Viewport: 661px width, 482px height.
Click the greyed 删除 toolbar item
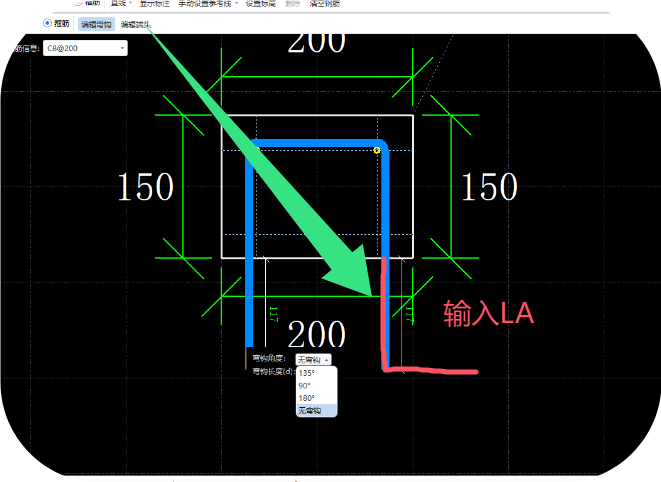pyautogui.click(x=293, y=3)
